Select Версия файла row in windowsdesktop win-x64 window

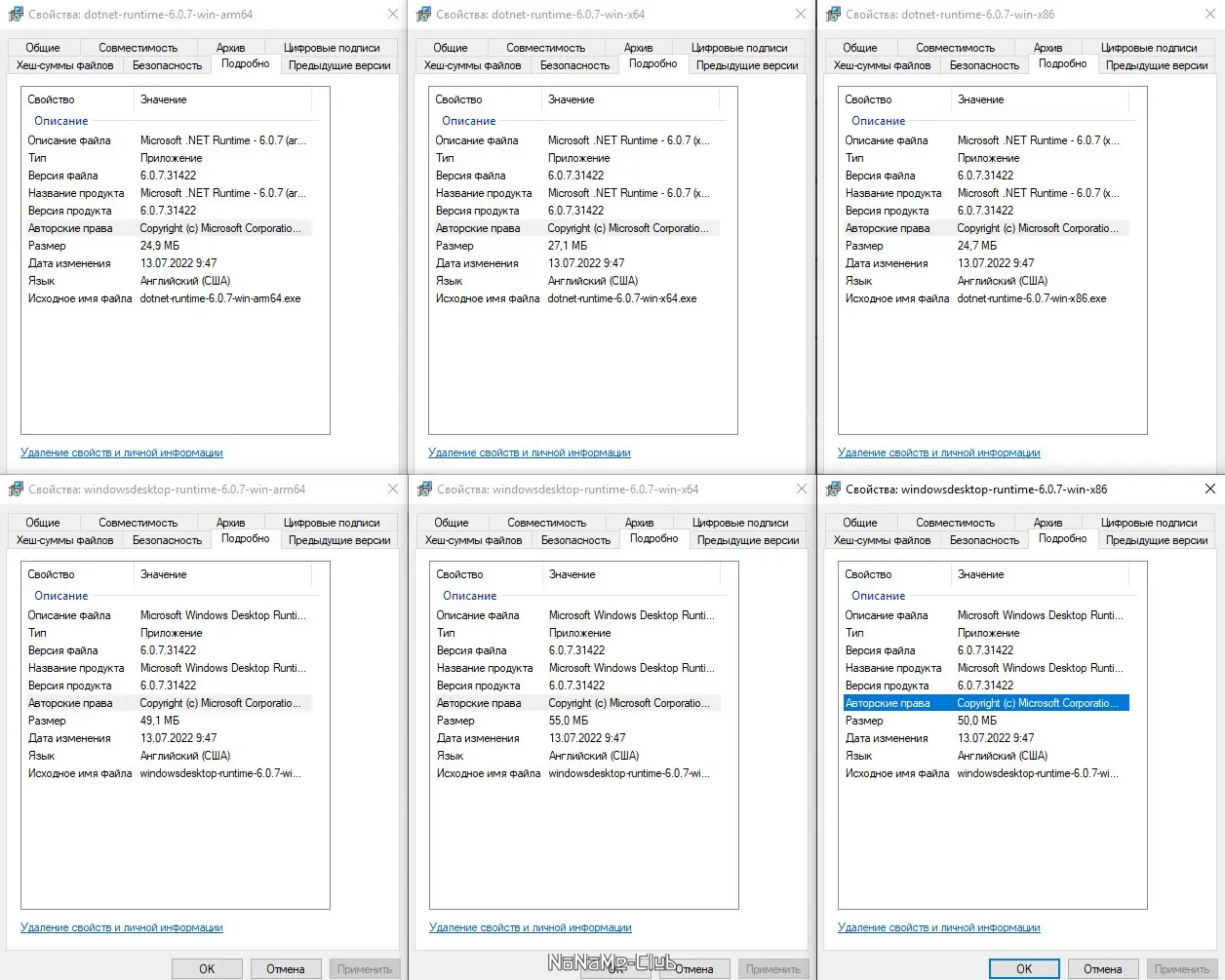pyautogui.click(x=577, y=650)
